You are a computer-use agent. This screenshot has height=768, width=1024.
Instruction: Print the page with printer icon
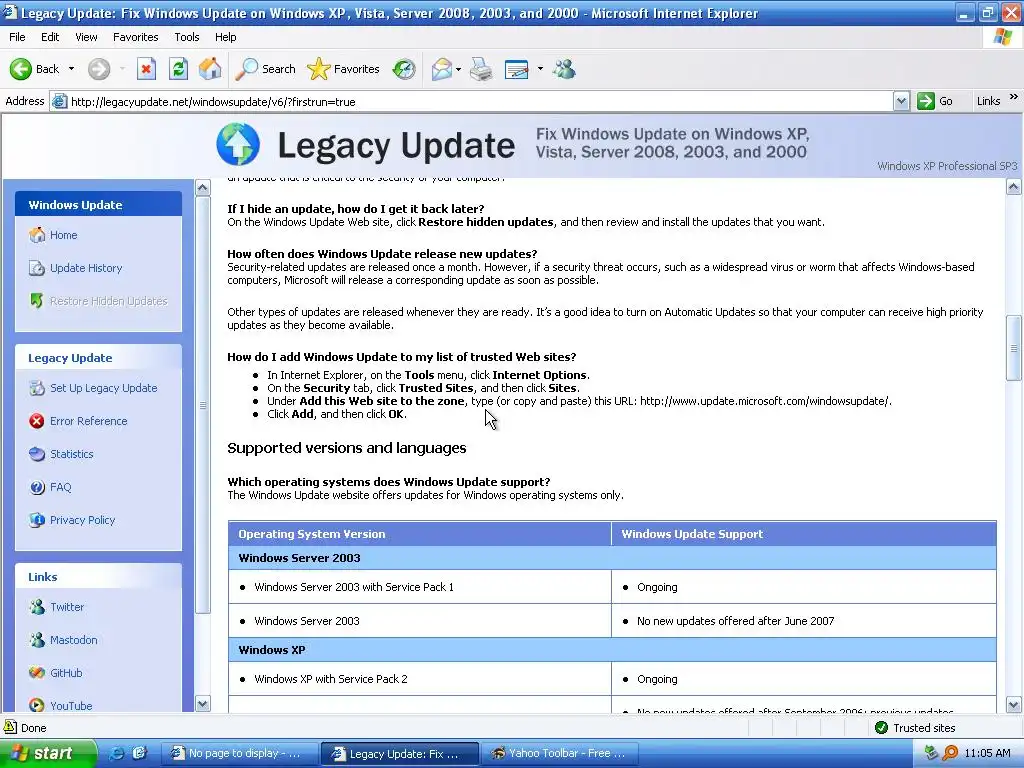pyautogui.click(x=481, y=69)
